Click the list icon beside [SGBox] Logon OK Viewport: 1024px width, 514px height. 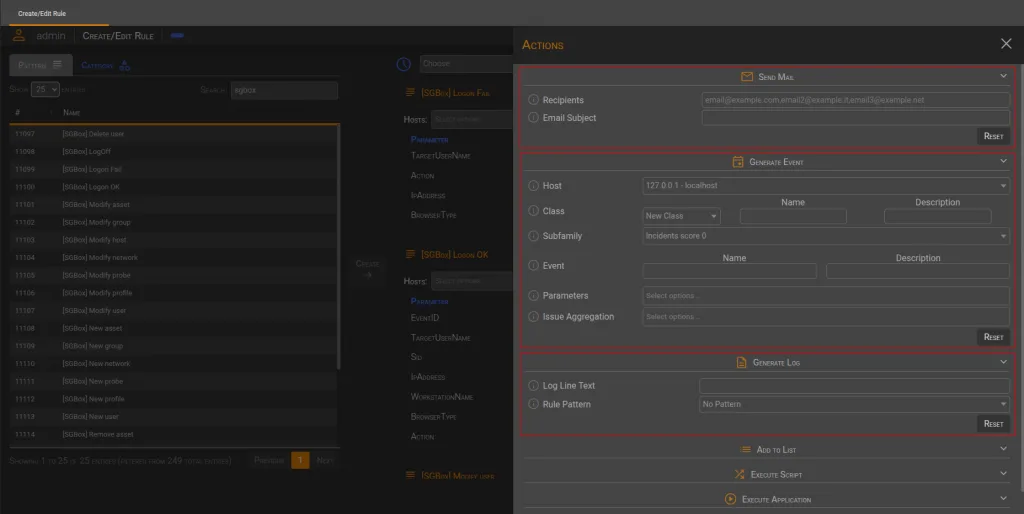pyautogui.click(x=410, y=254)
